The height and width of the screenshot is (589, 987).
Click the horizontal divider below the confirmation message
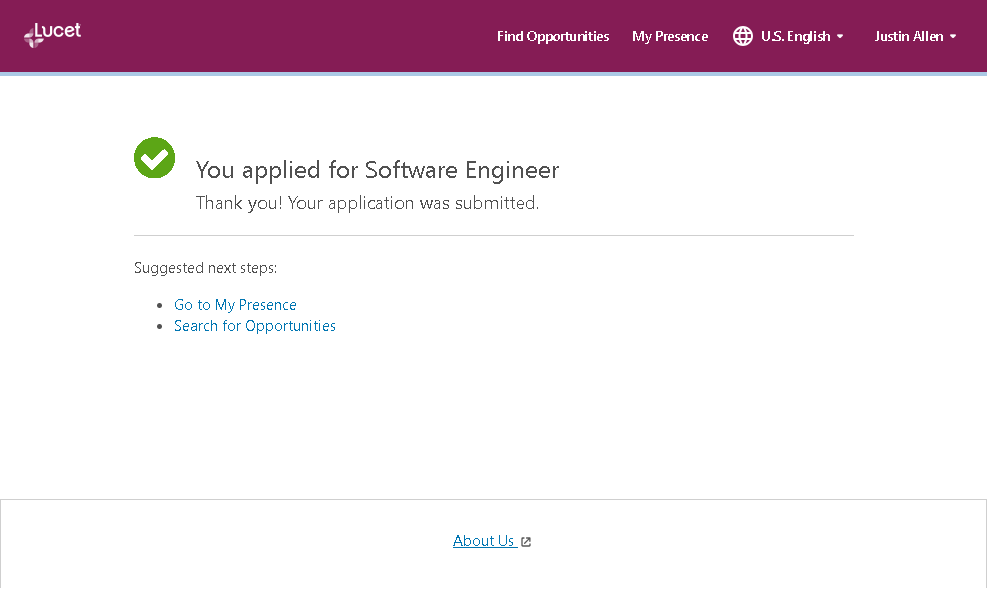(x=494, y=236)
